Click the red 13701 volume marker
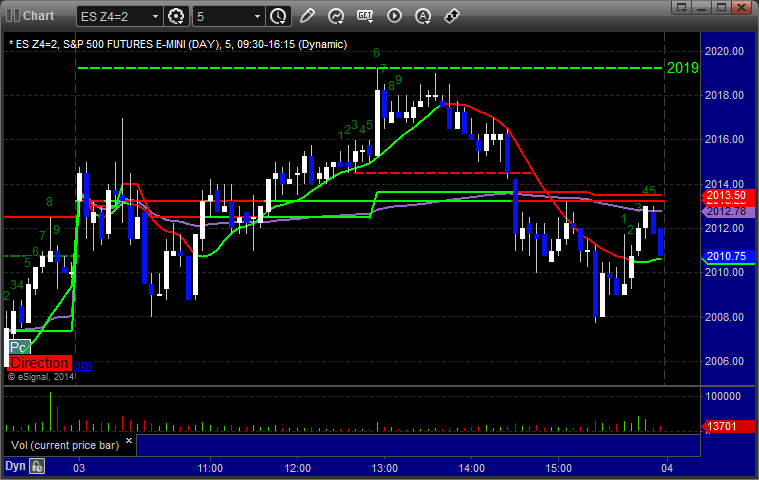Viewport: 759px width, 480px height. pos(728,426)
